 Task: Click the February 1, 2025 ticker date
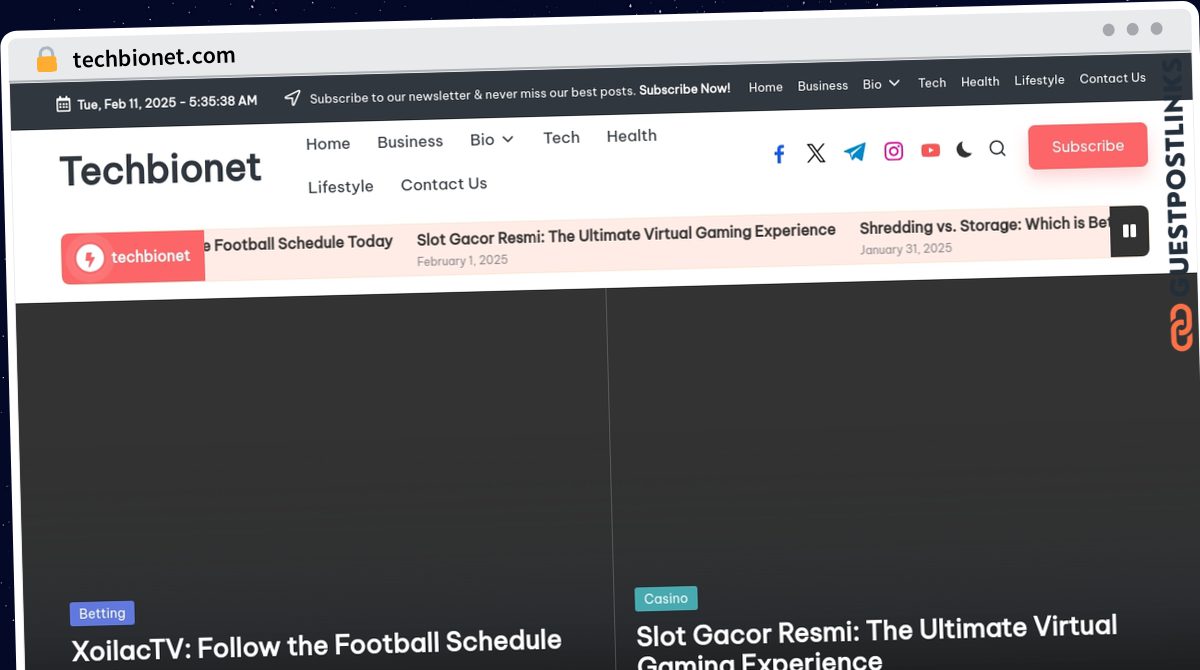(462, 261)
